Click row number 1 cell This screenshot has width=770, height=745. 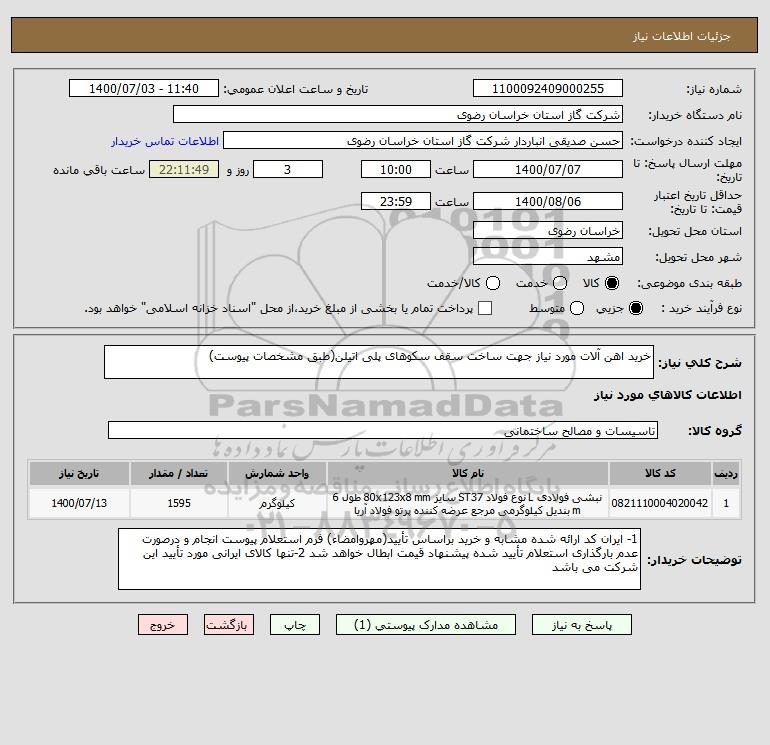pos(726,503)
